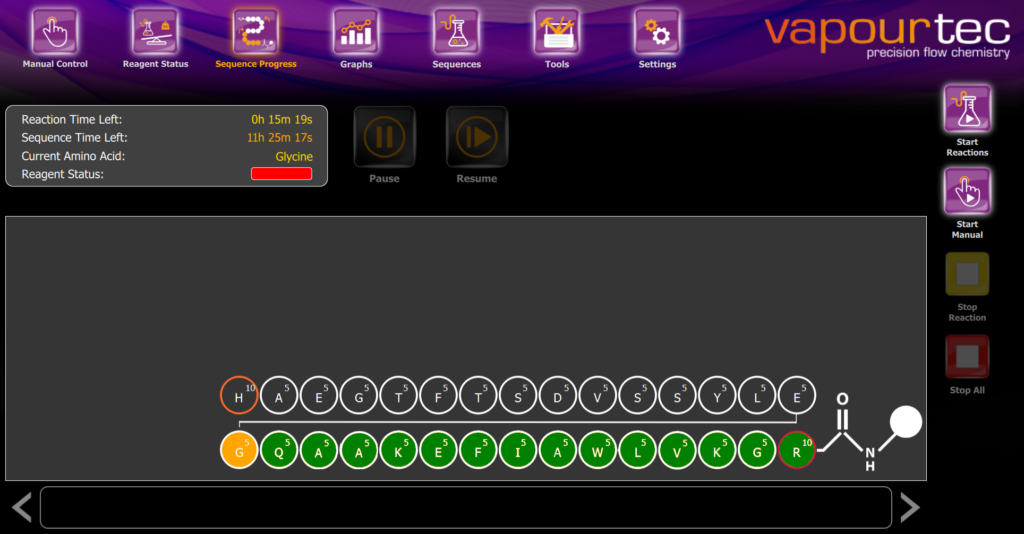
Task: Click the red Reagent Status indicator bar
Action: coord(281,174)
